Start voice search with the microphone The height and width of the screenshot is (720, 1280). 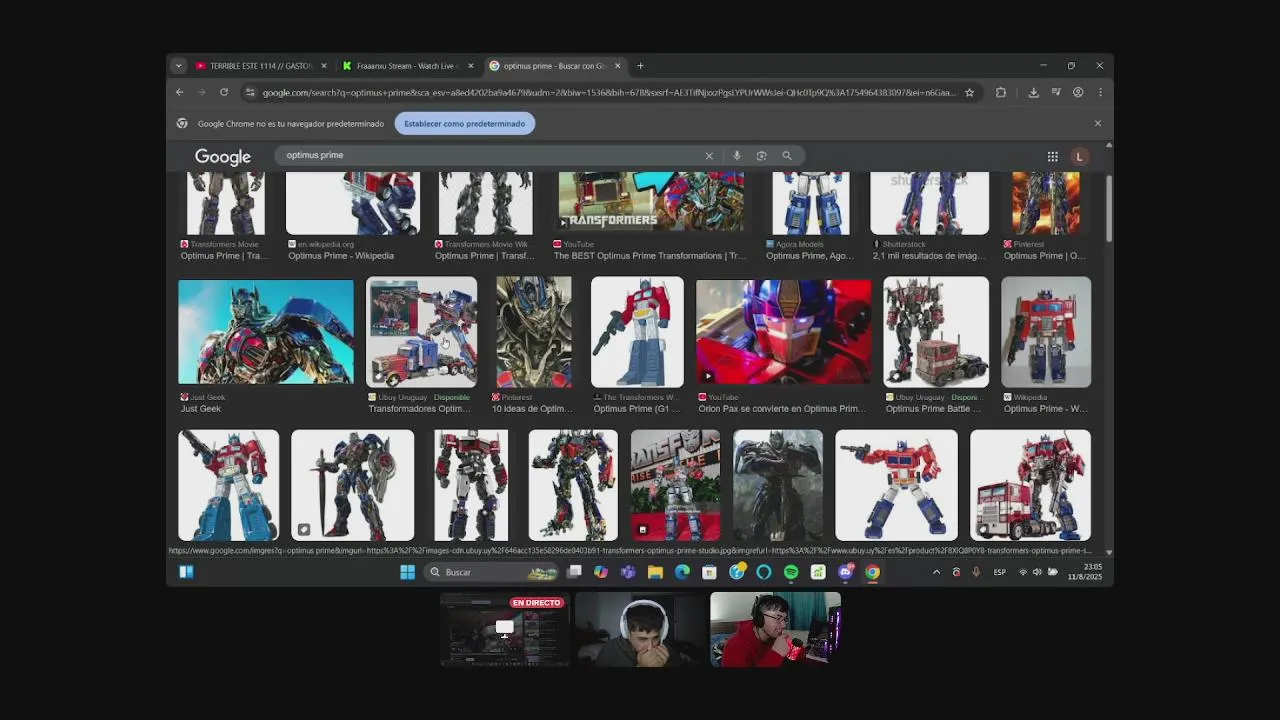click(x=737, y=156)
